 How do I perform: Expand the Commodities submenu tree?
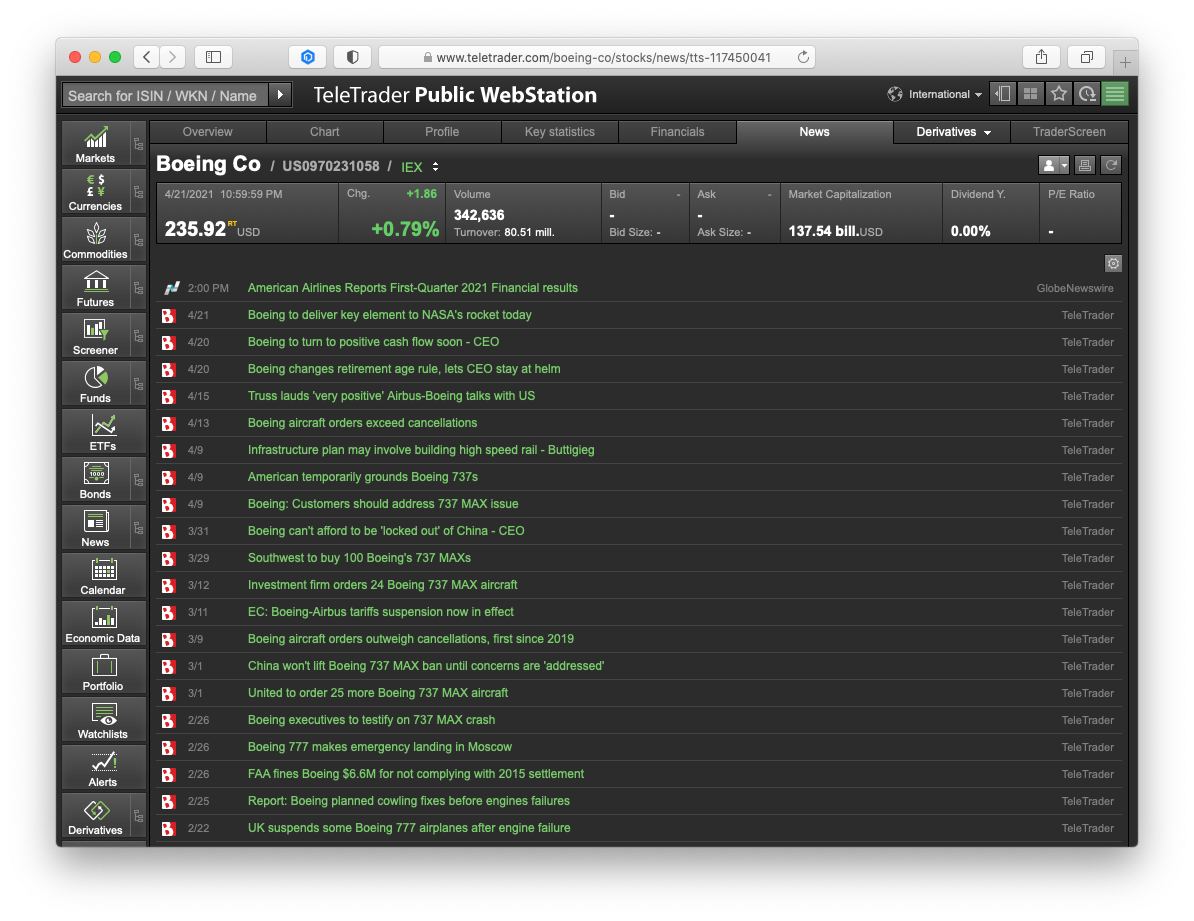[x=138, y=240]
